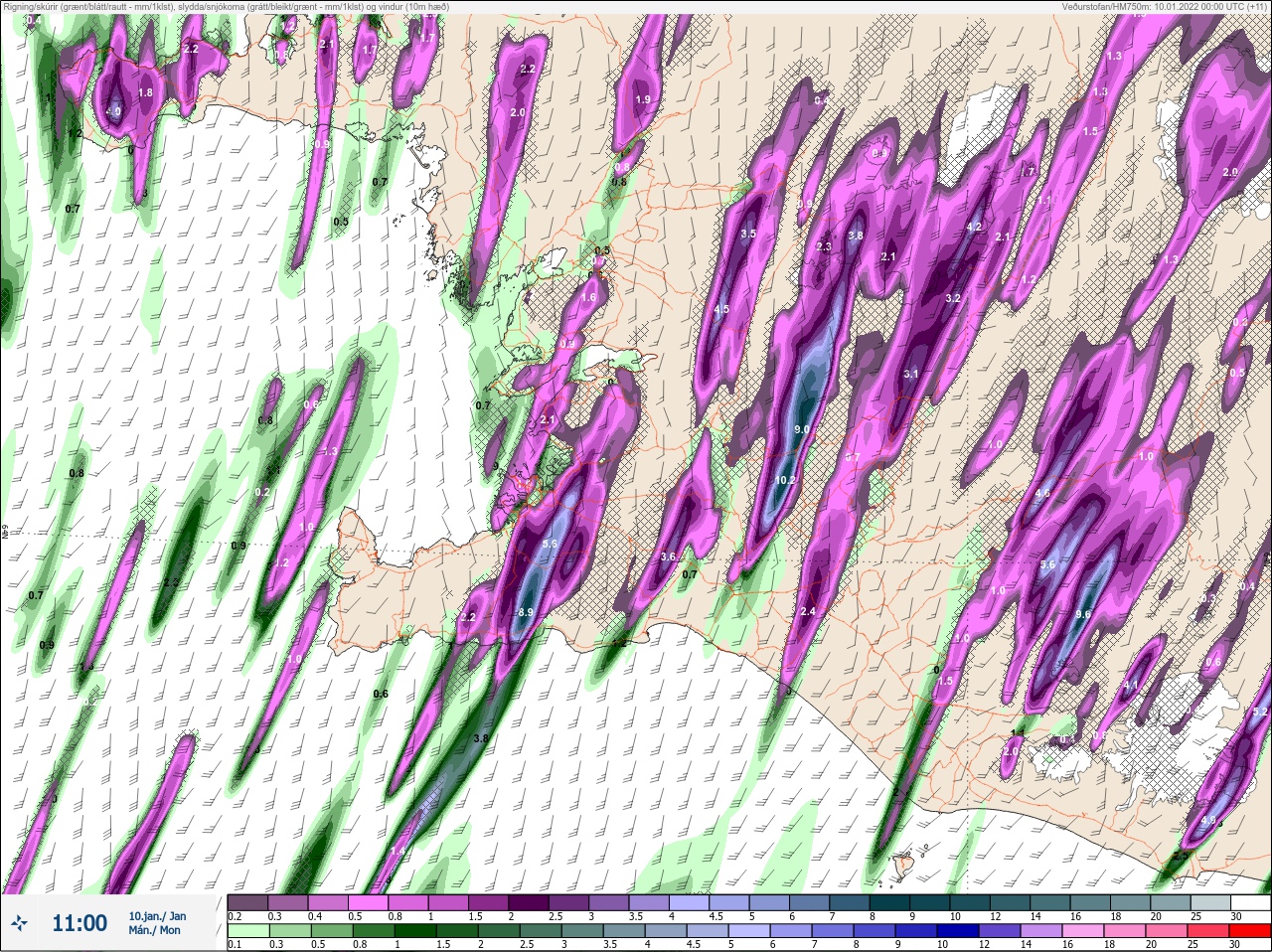Click the 5.2 precipitation value on the map
1272x952 pixels.
tap(1261, 712)
